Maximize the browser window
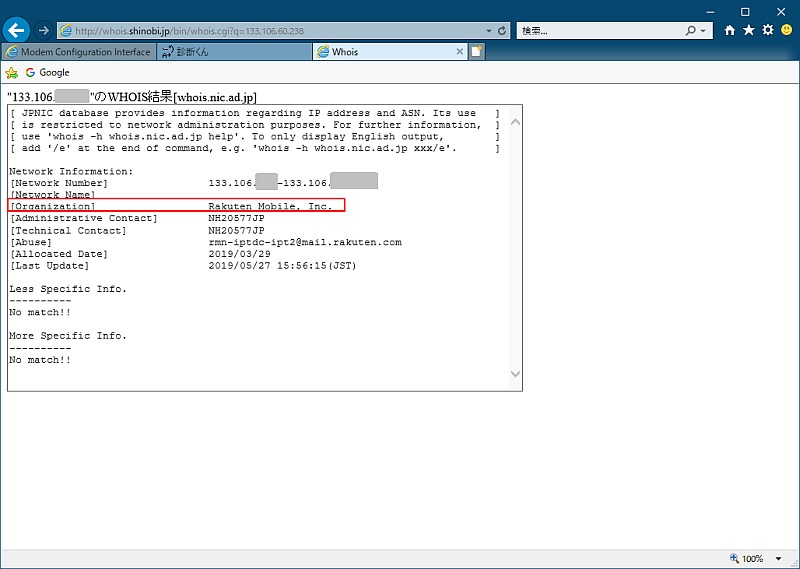This screenshot has height=569, width=800. tap(745, 12)
